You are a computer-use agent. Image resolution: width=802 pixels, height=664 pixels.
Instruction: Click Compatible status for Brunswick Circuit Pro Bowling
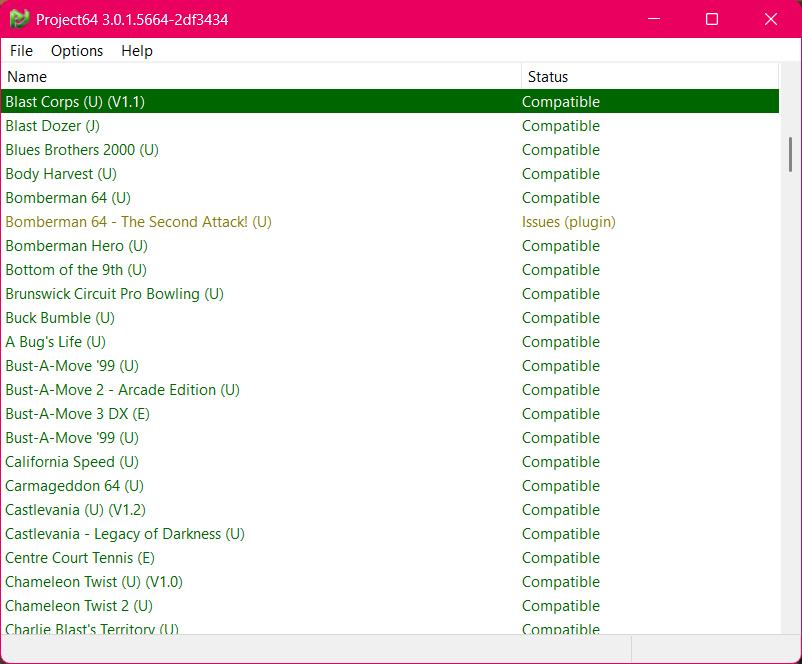561,294
